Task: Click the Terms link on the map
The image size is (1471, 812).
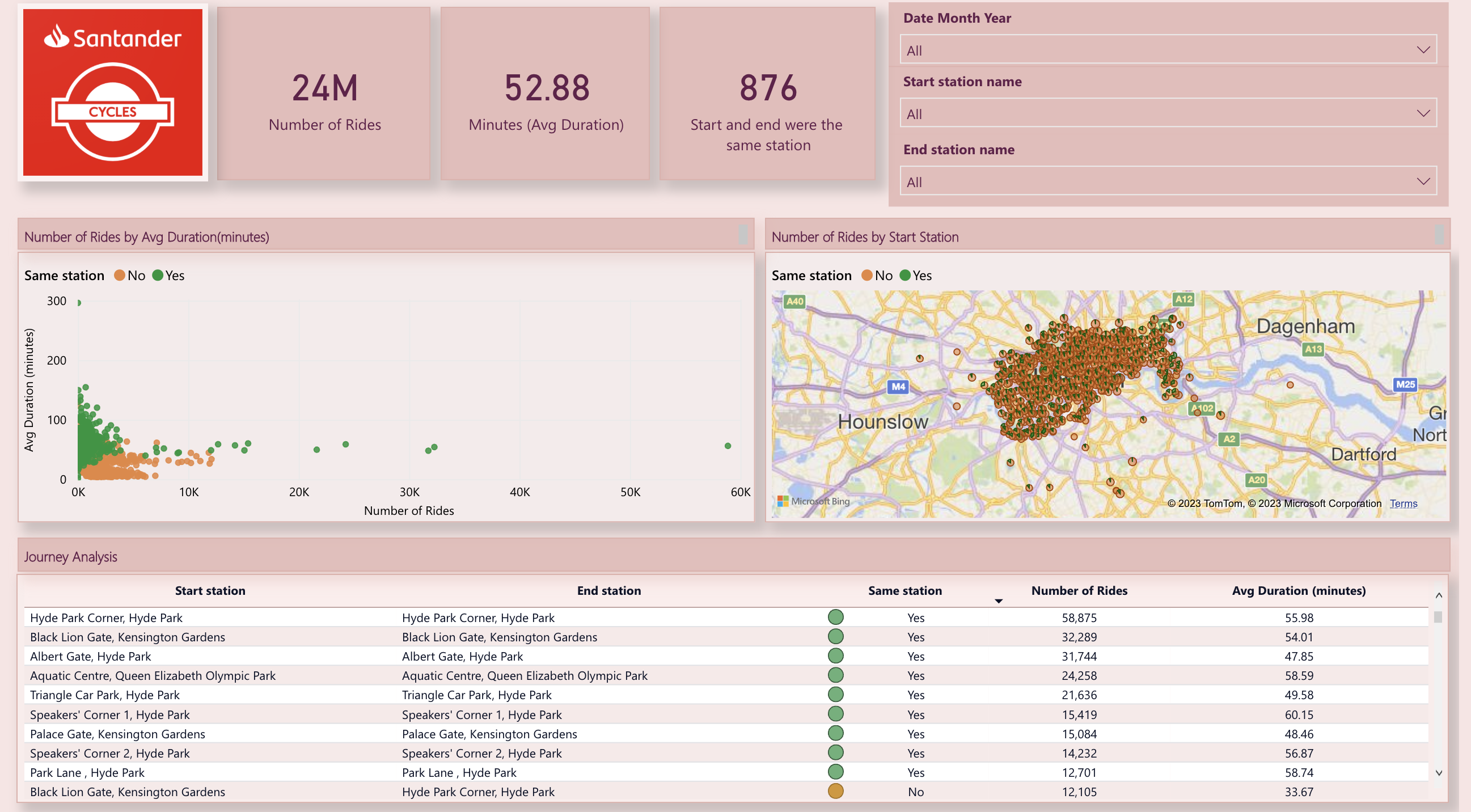Action: pyautogui.click(x=1404, y=503)
